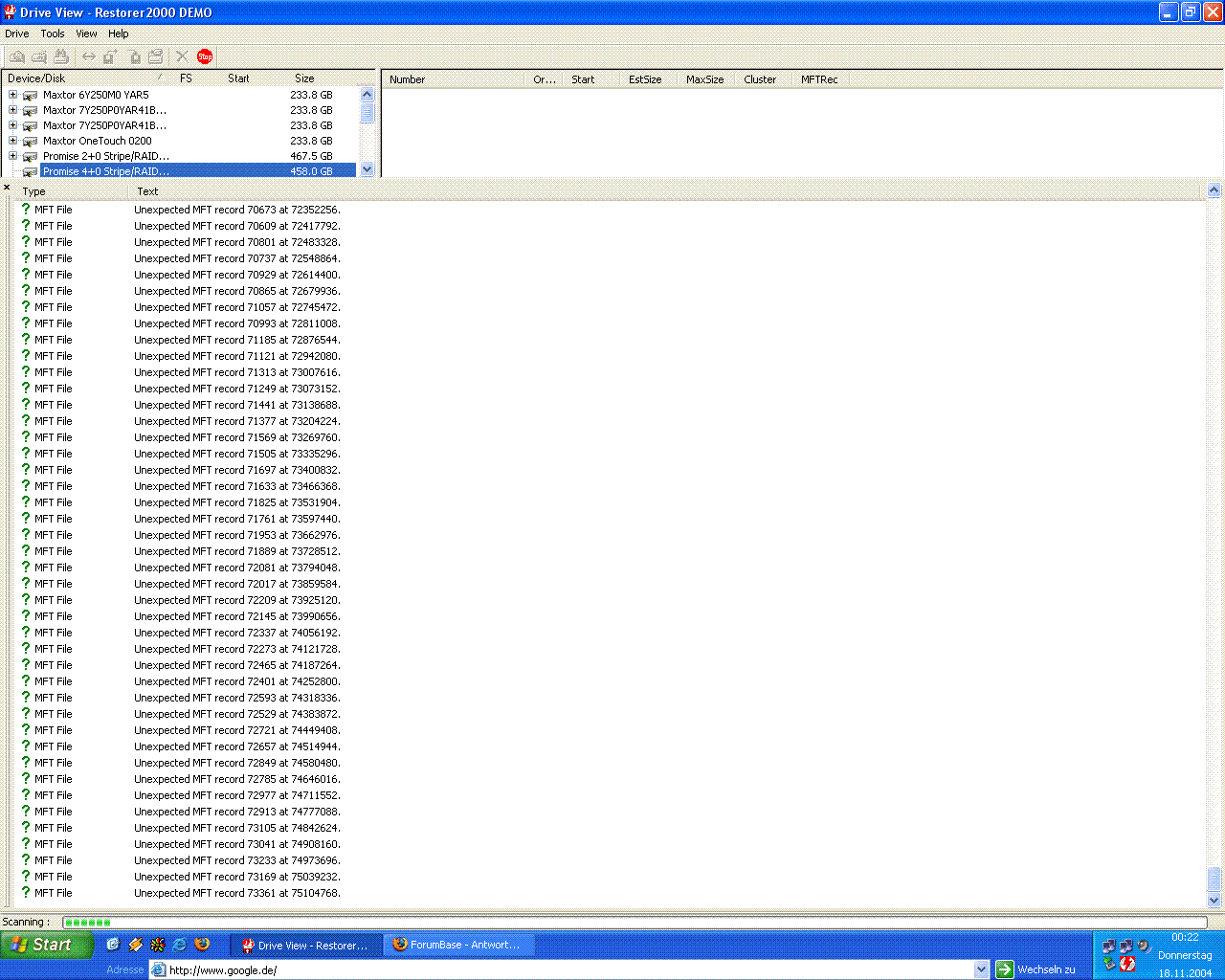Click 467.5 GB size of Promise 2+0

311,156
